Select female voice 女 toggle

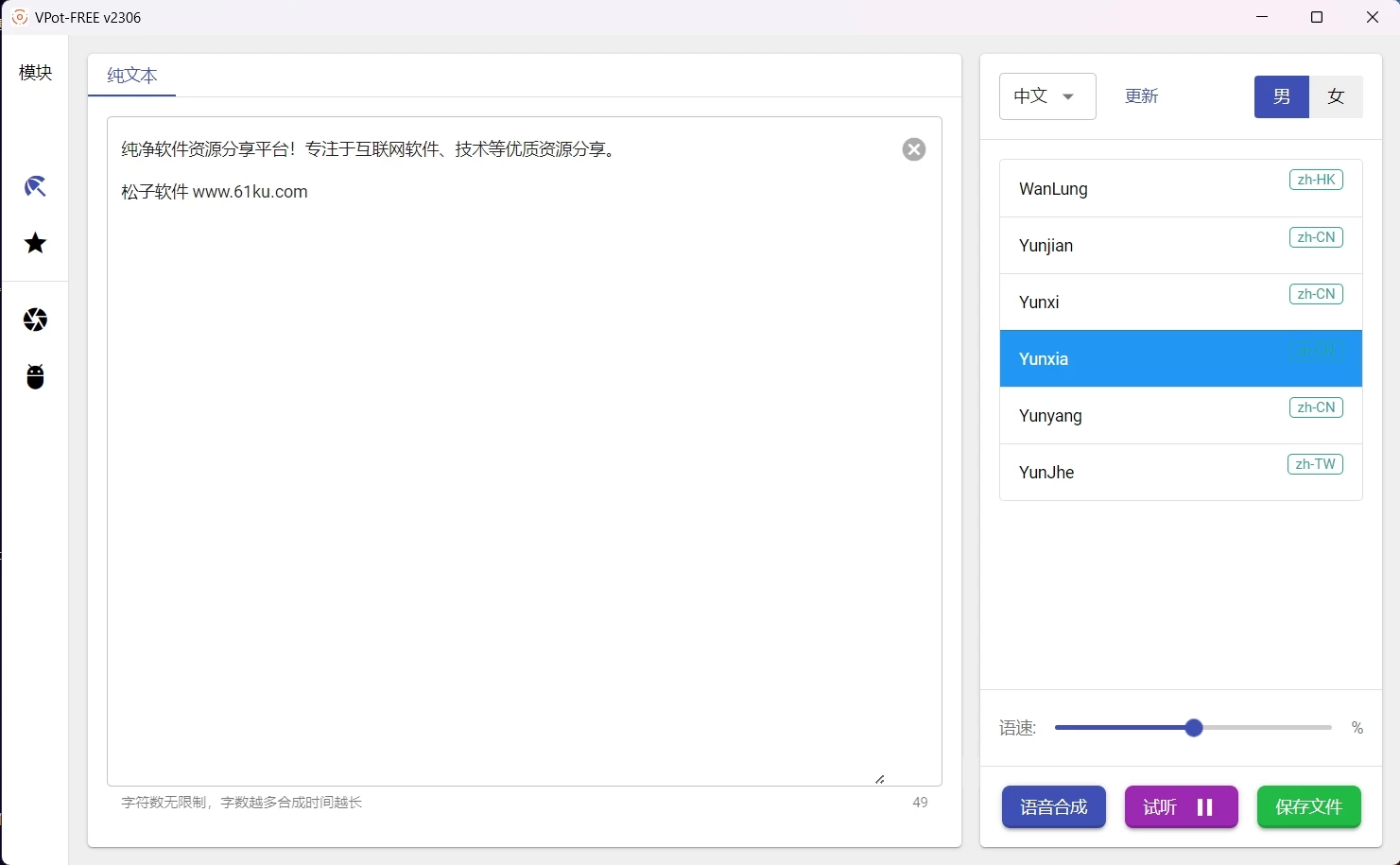[1336, 96]
